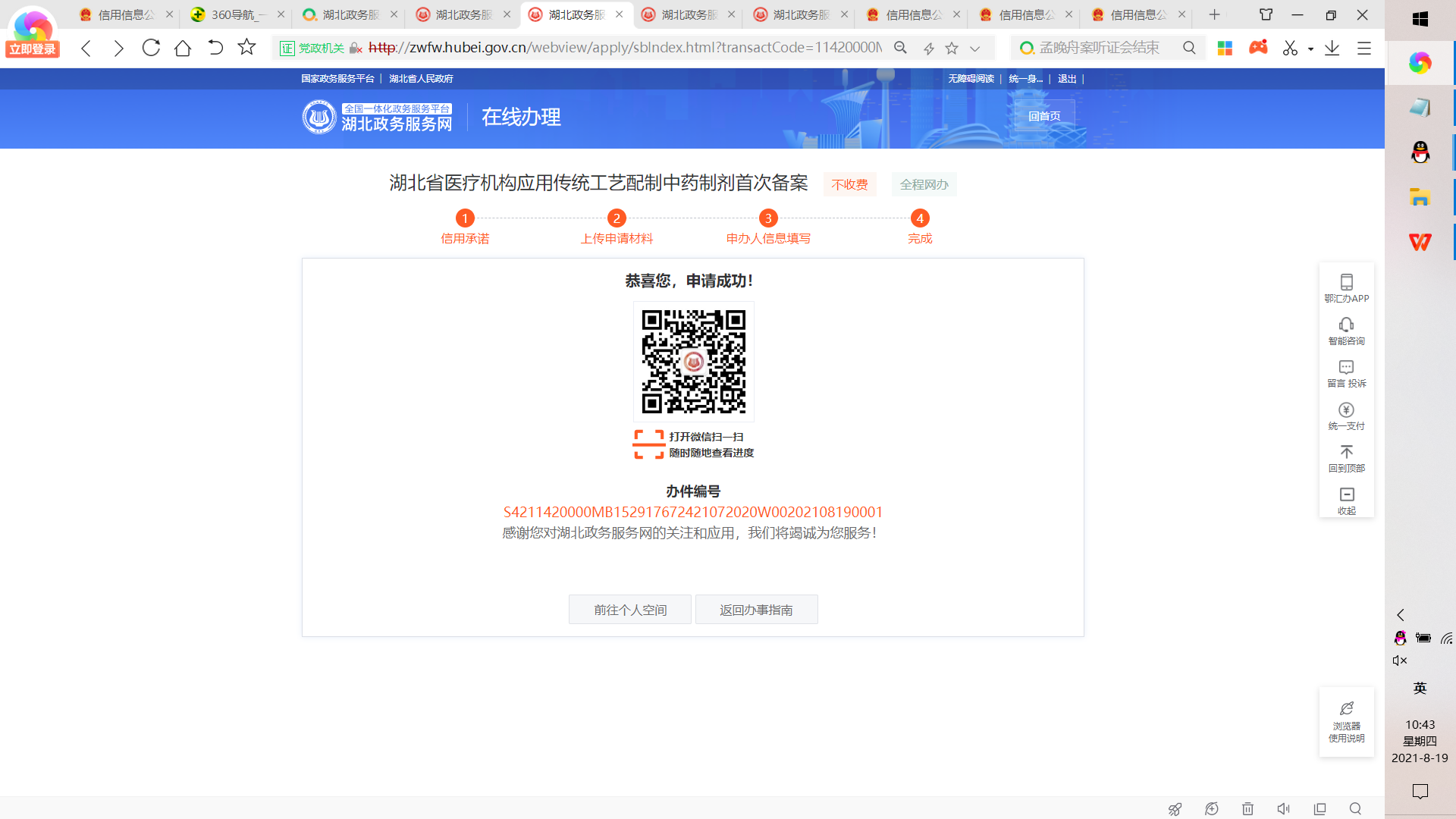This screenshot has width=1456, height=819.
Task: Expand hidden system tray icons chevron
Action: [1401, 615]
